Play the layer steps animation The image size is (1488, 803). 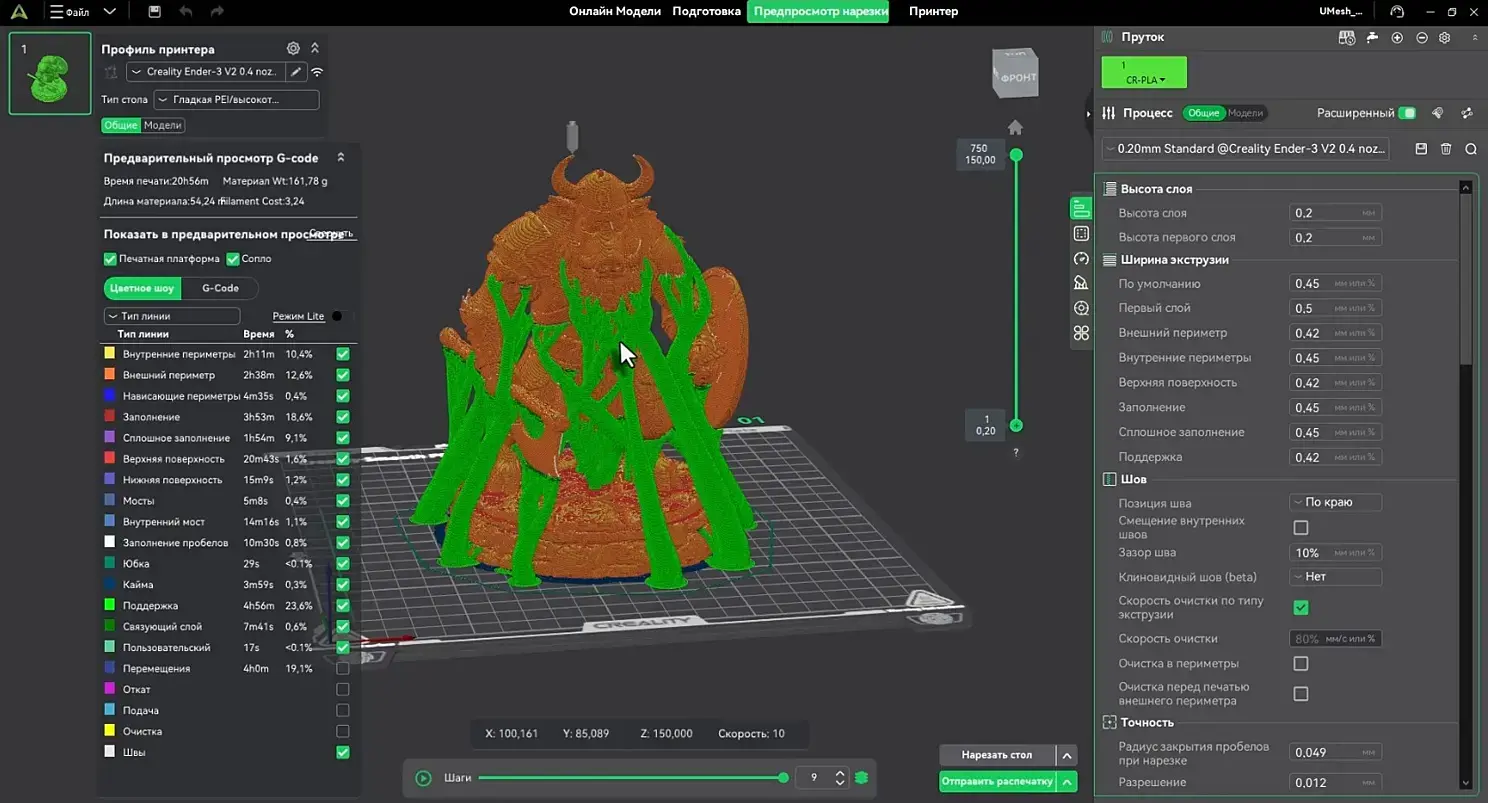pos(423,778)
